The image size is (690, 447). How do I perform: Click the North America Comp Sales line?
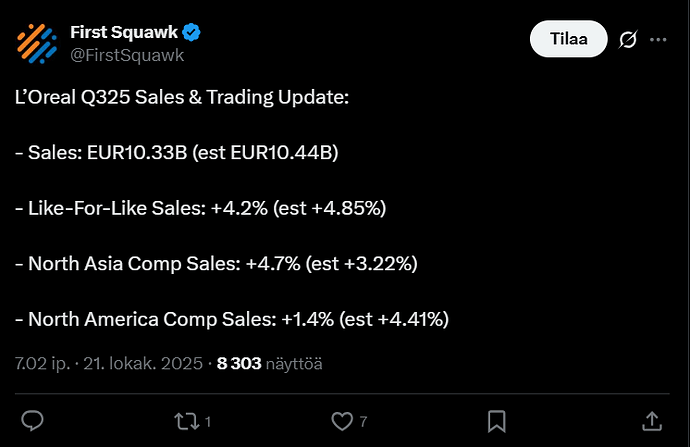[232, 319]
